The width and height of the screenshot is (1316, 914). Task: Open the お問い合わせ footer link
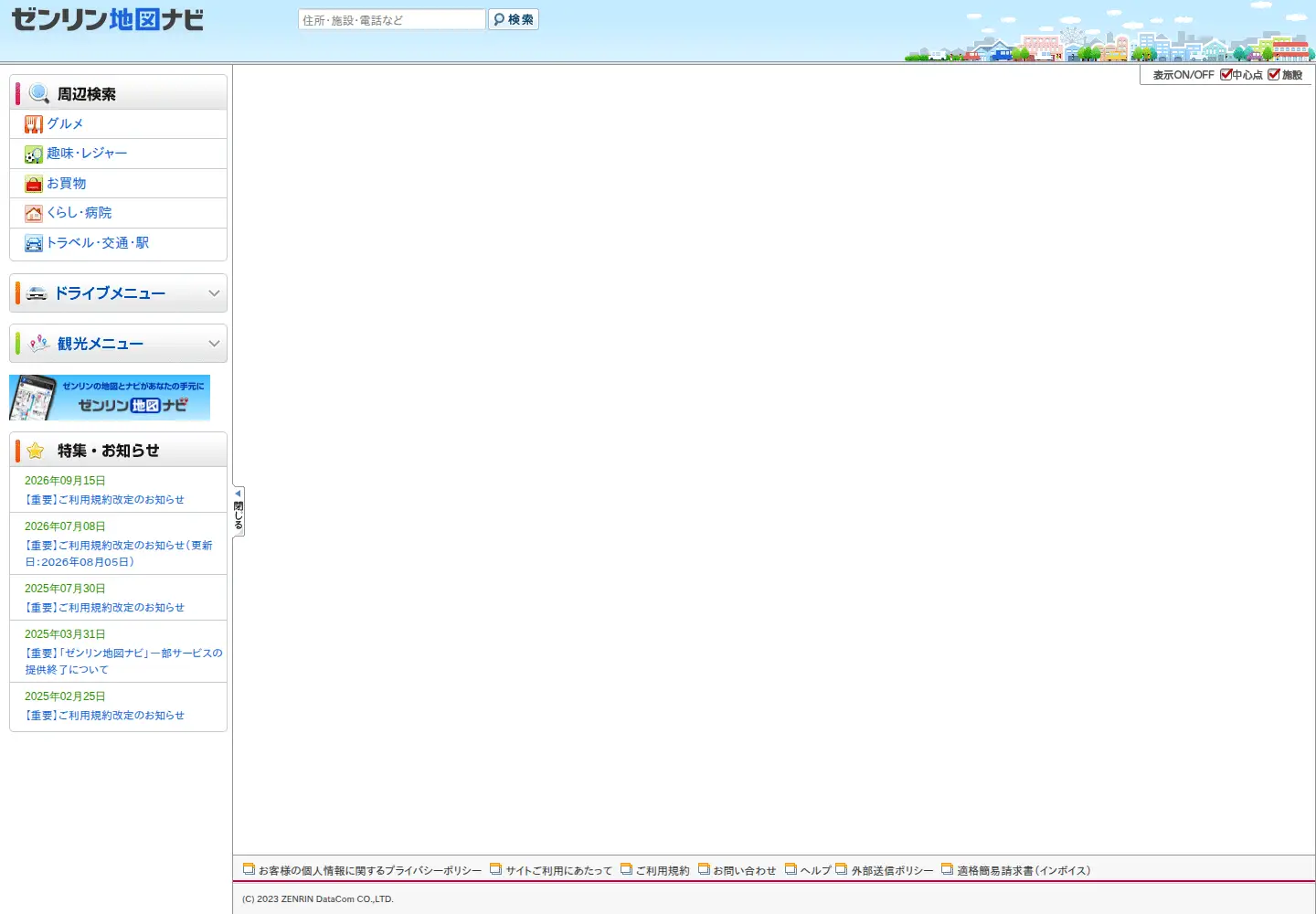pyautogui.click(x=744, y=871)
